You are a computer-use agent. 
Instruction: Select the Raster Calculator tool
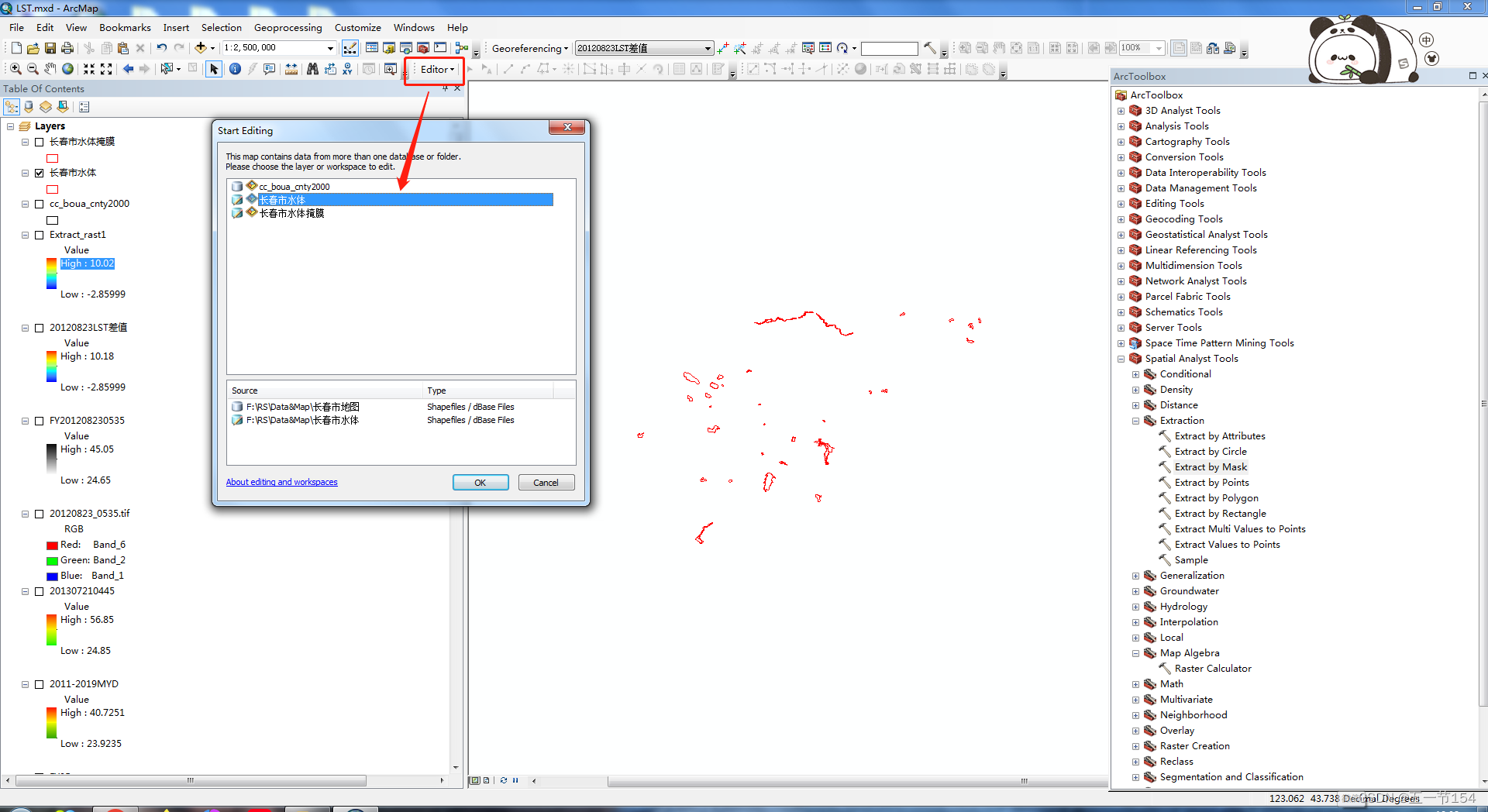tap(1213, 669)
